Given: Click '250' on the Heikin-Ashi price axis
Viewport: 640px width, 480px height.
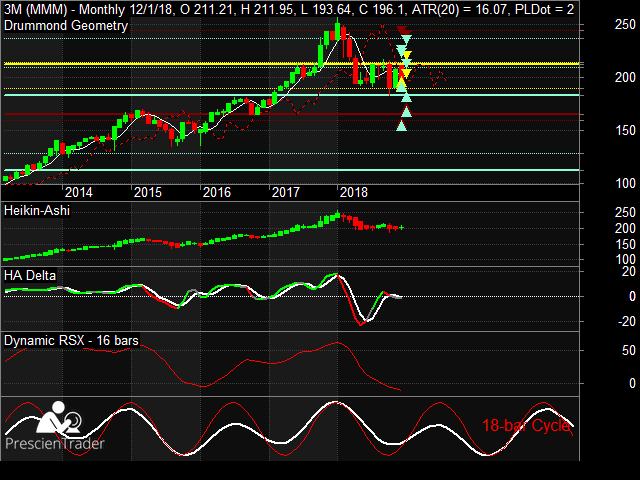Looking at the screenshot, I should coord(625,213).
